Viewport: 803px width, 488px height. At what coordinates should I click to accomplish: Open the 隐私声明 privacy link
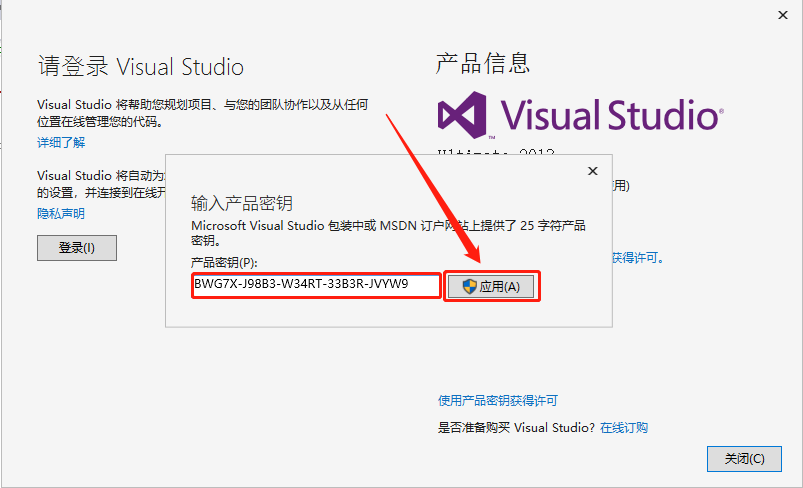[x=61, y=214]
